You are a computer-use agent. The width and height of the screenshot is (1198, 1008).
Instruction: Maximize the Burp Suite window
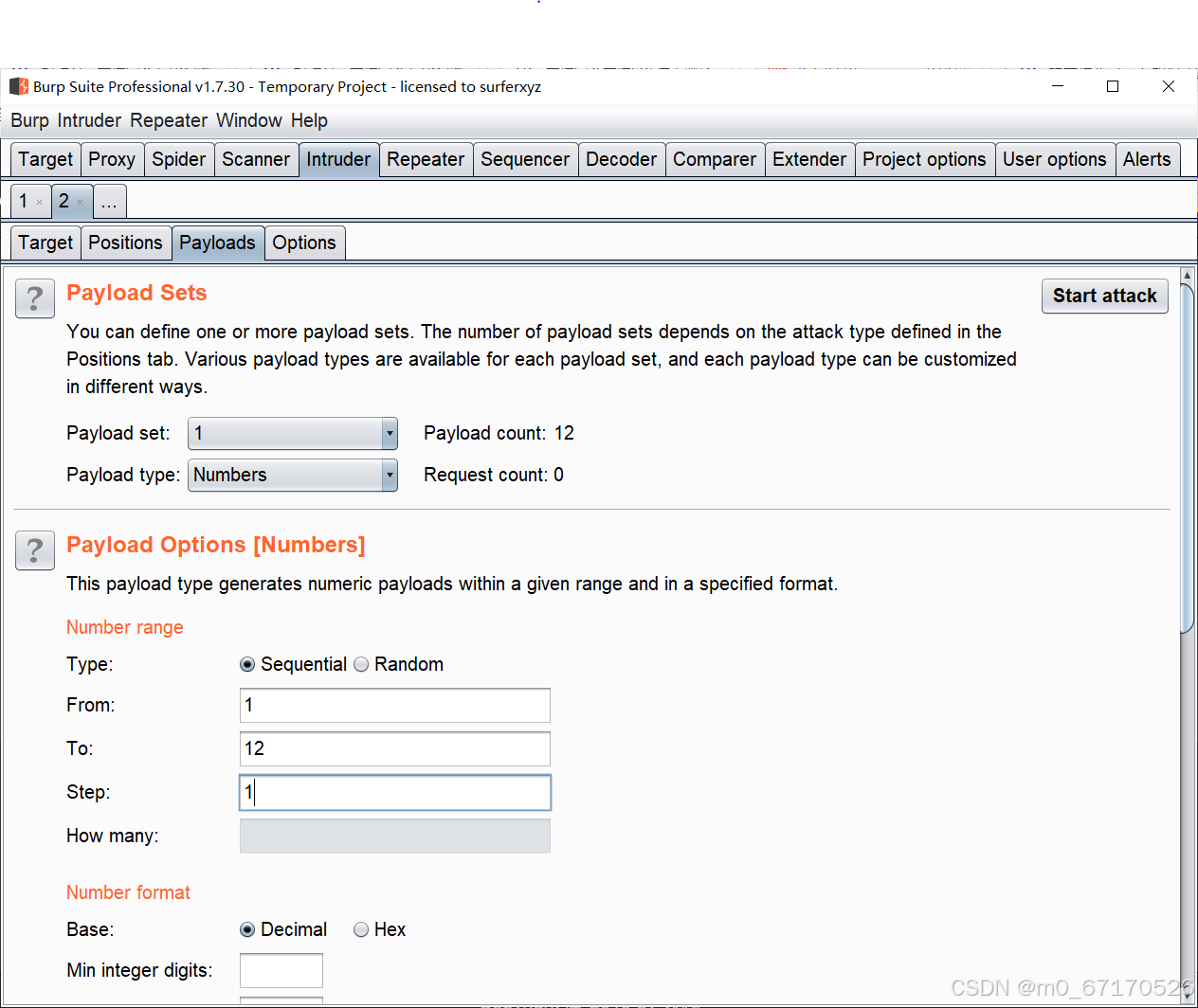1113,86
